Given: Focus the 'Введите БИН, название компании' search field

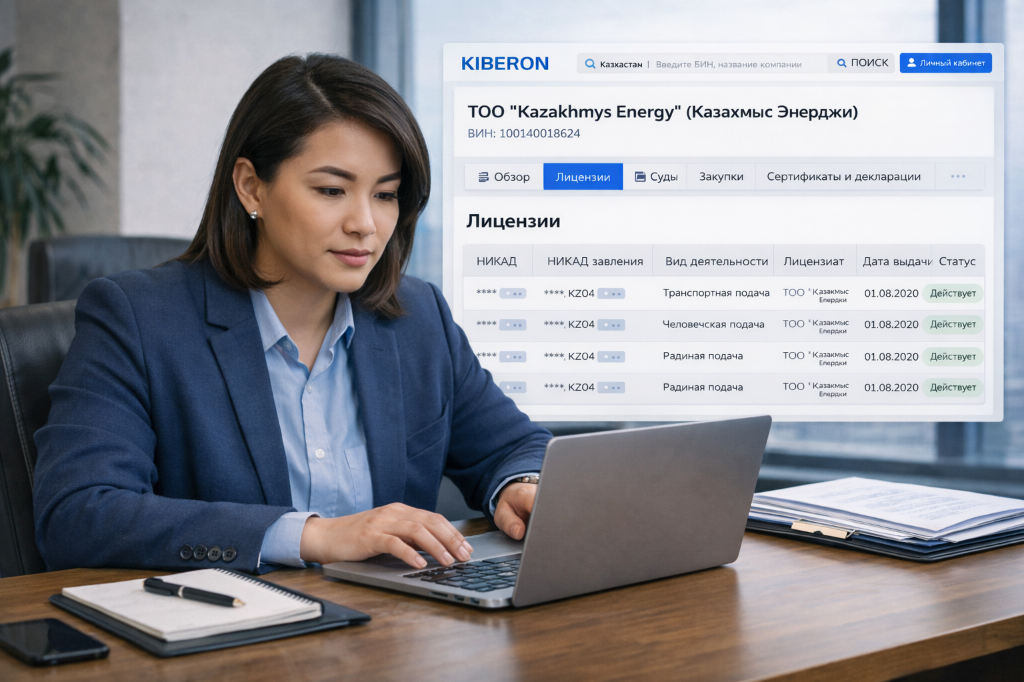Looking at the screenshot, I should coord(729,64).
